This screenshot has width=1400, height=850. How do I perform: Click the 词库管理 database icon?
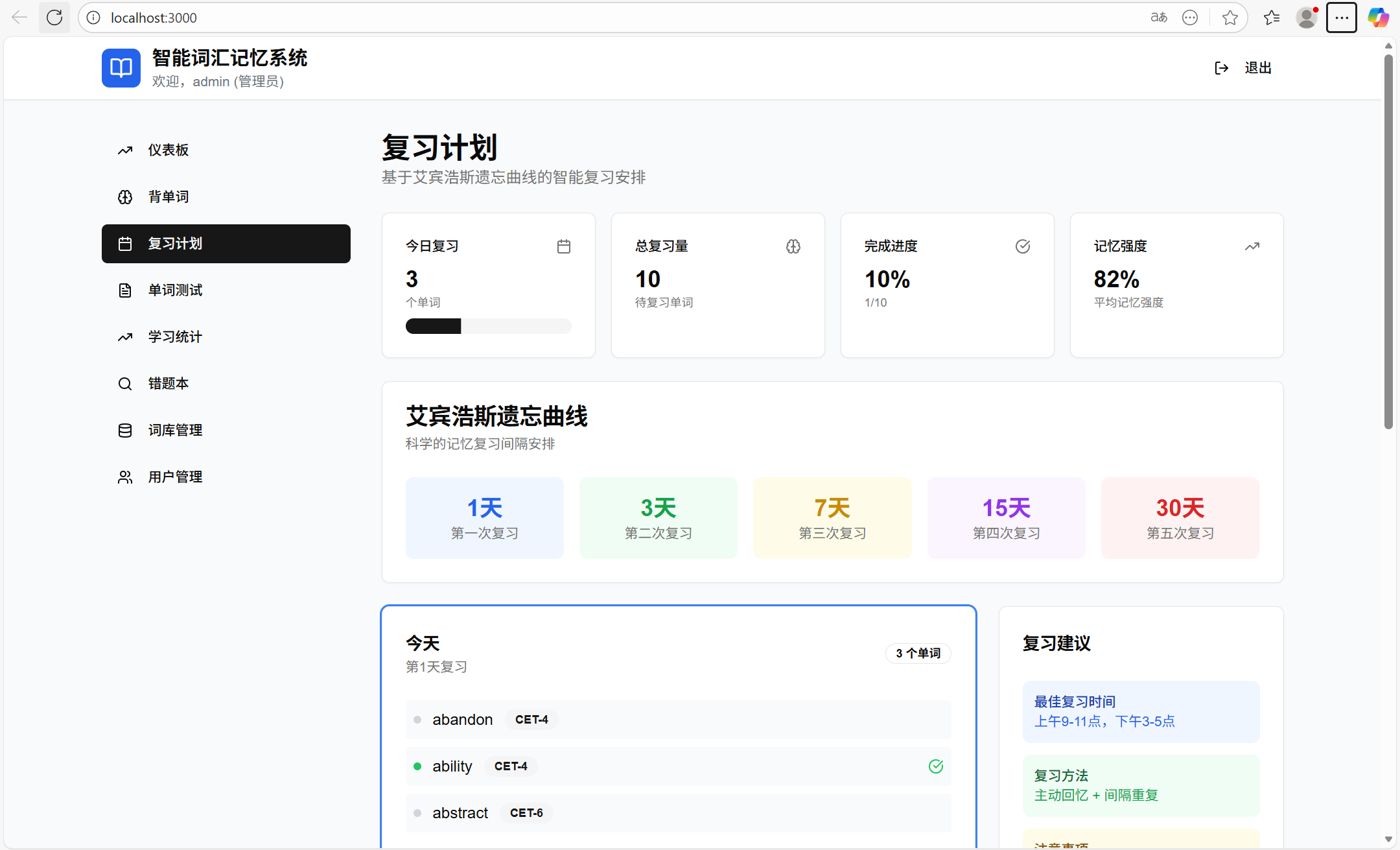point(125,430)
